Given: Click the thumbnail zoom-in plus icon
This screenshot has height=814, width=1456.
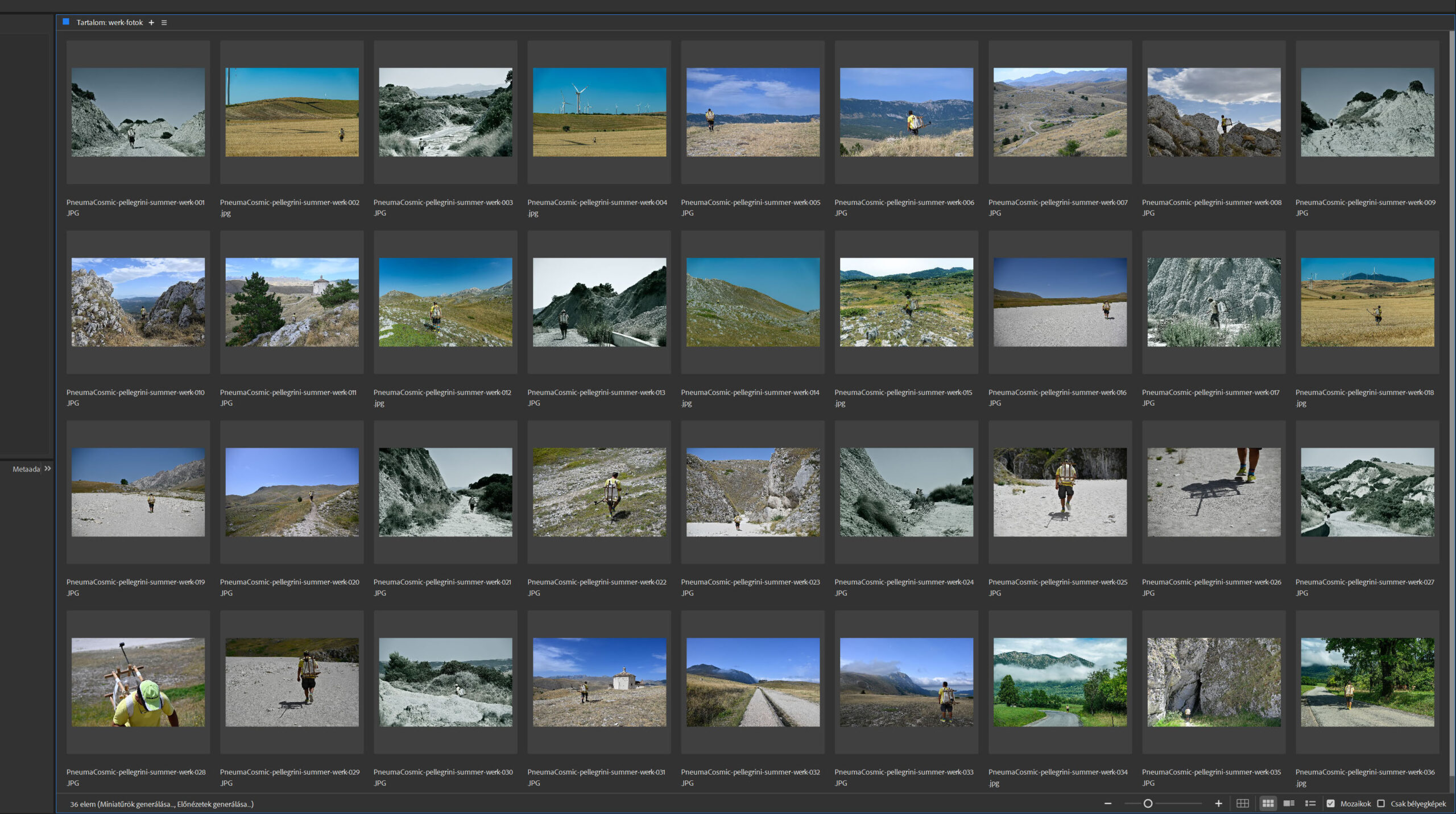Looking at the screenshot, I should (x=1218, y=803).
